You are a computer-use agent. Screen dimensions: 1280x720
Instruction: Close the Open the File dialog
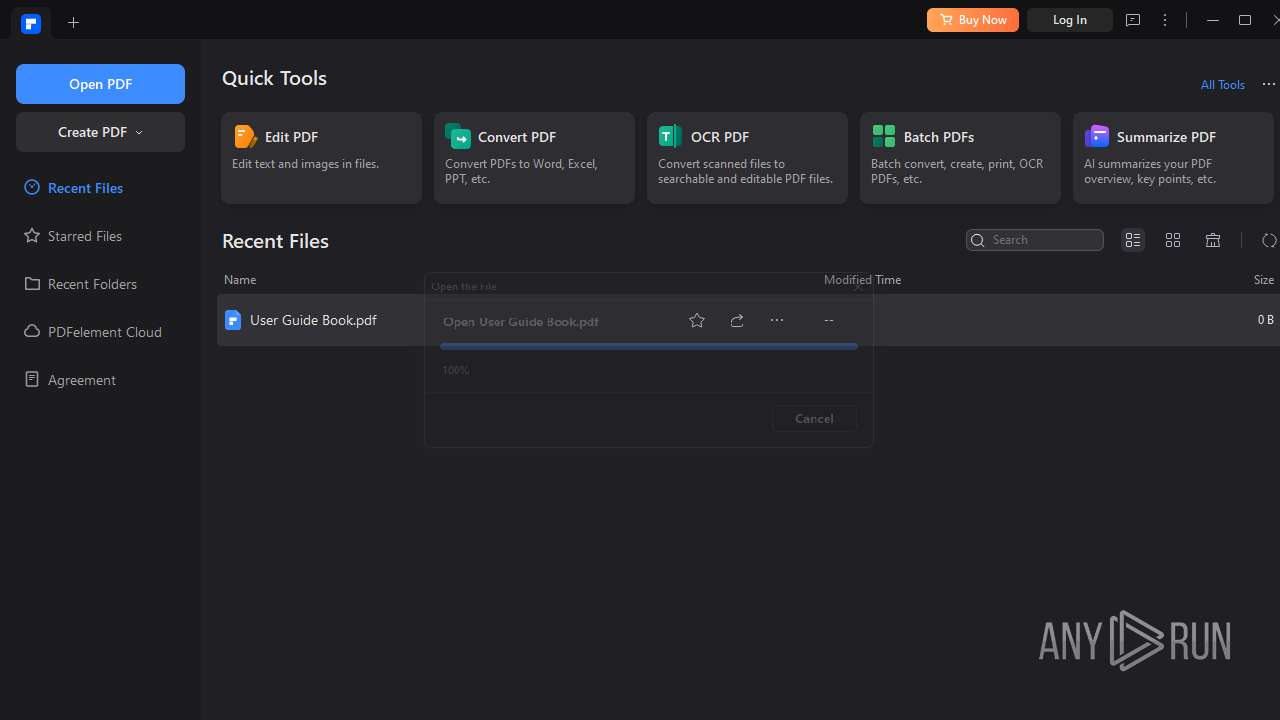tap(857, 286)
